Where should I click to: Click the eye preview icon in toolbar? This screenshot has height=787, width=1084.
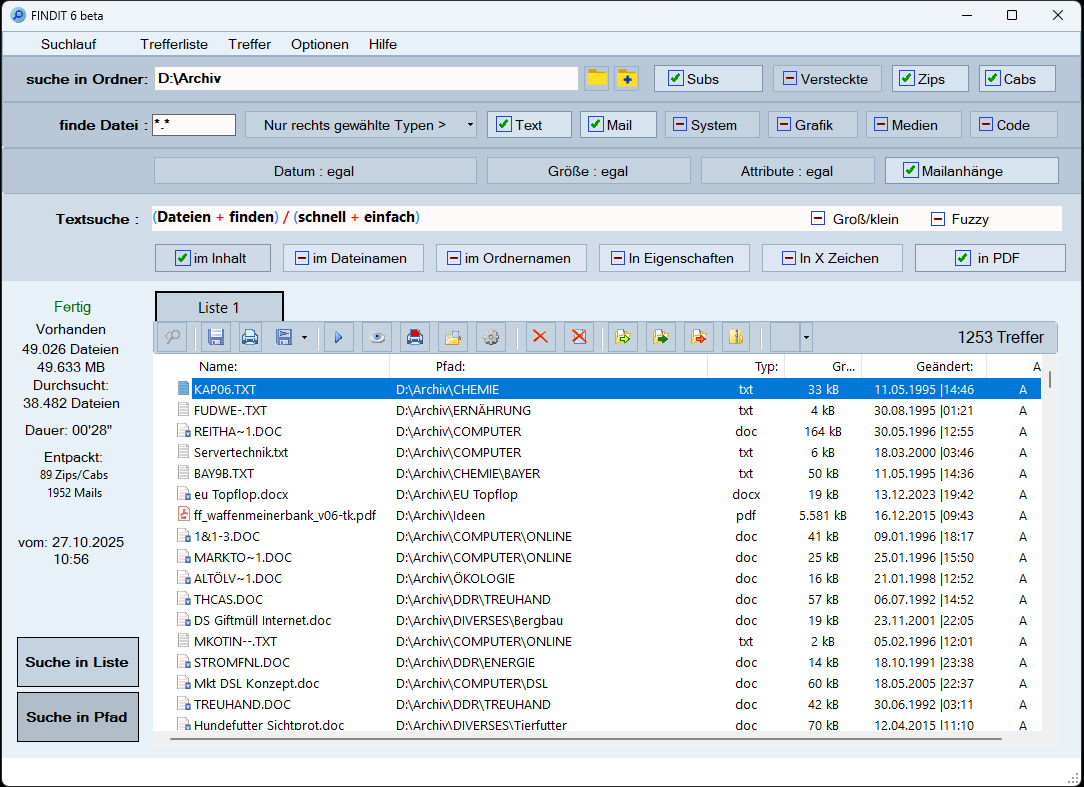pos(377,338)
